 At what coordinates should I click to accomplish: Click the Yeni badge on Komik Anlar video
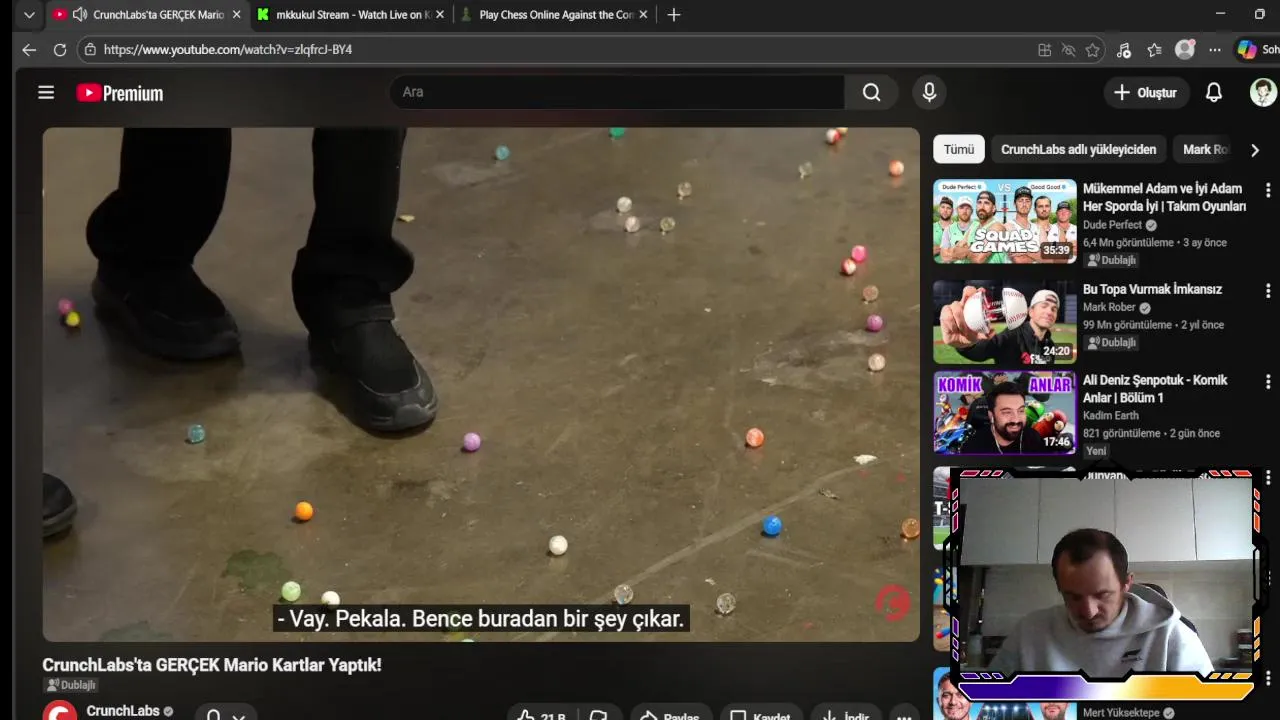(1097, 451)
